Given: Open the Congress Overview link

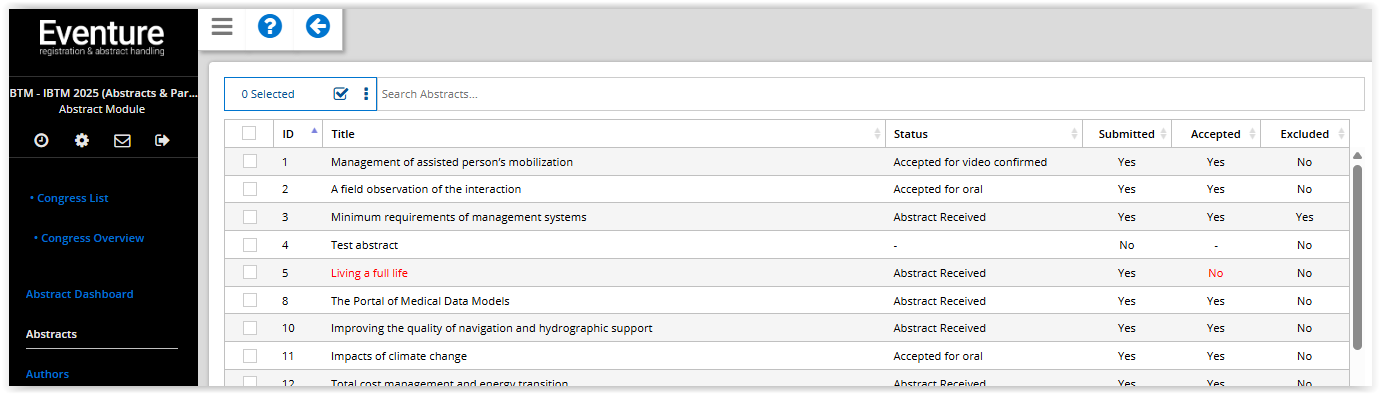Looking at the screenshot, I should (89, 238).
